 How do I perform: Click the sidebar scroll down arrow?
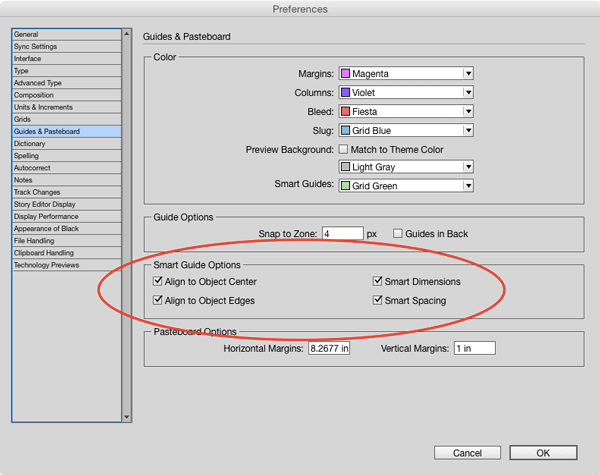tap(127, 417)
